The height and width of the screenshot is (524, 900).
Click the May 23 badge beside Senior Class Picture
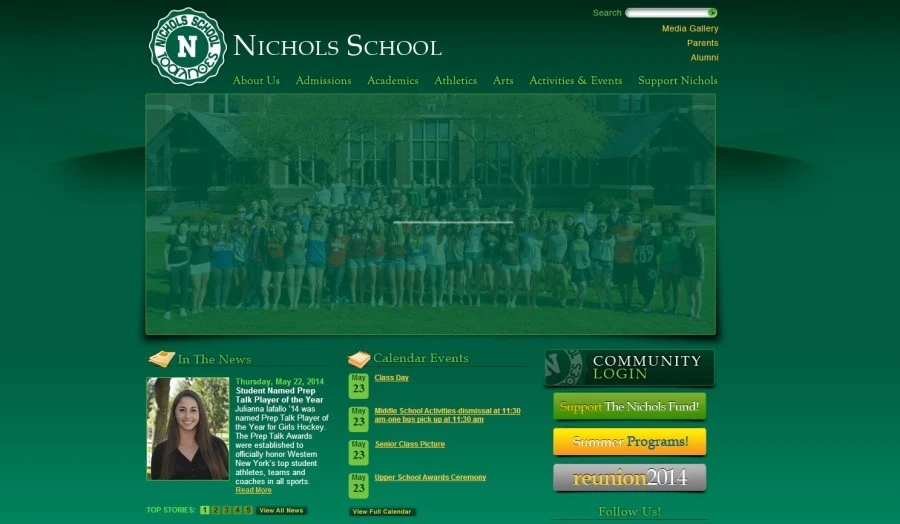359,452
